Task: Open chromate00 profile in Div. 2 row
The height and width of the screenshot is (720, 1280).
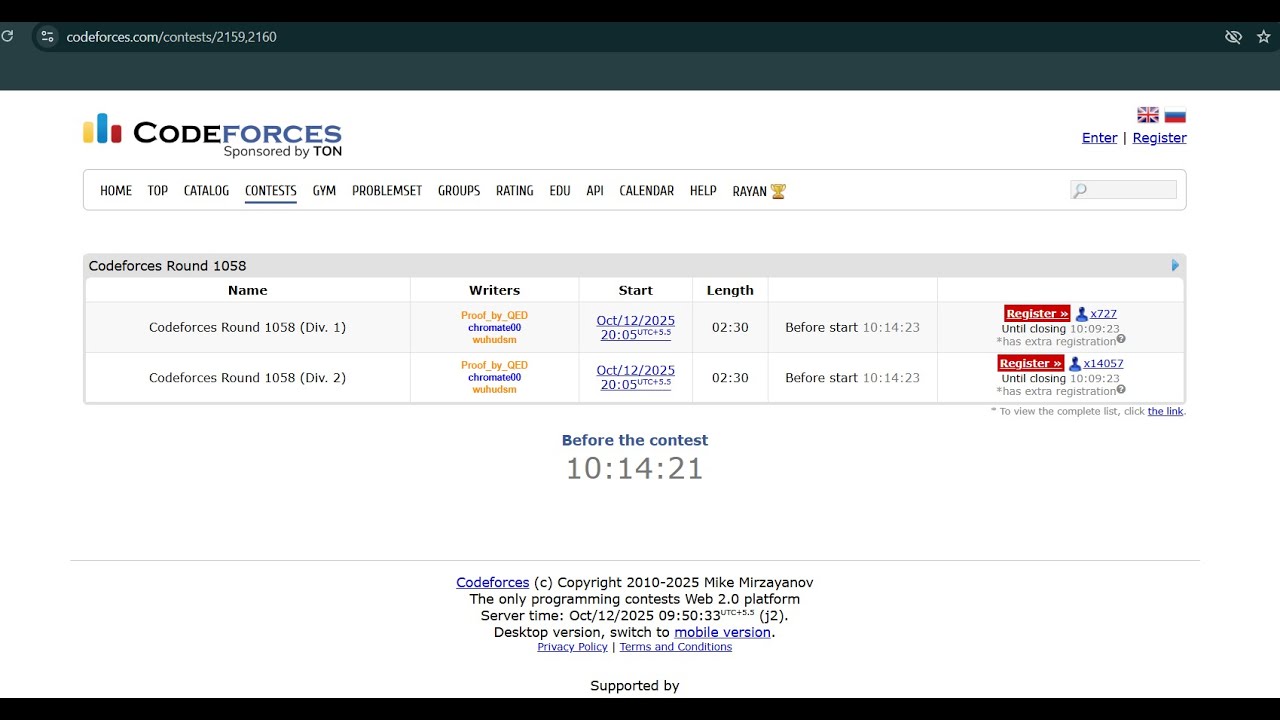Action: click(494, 378)
